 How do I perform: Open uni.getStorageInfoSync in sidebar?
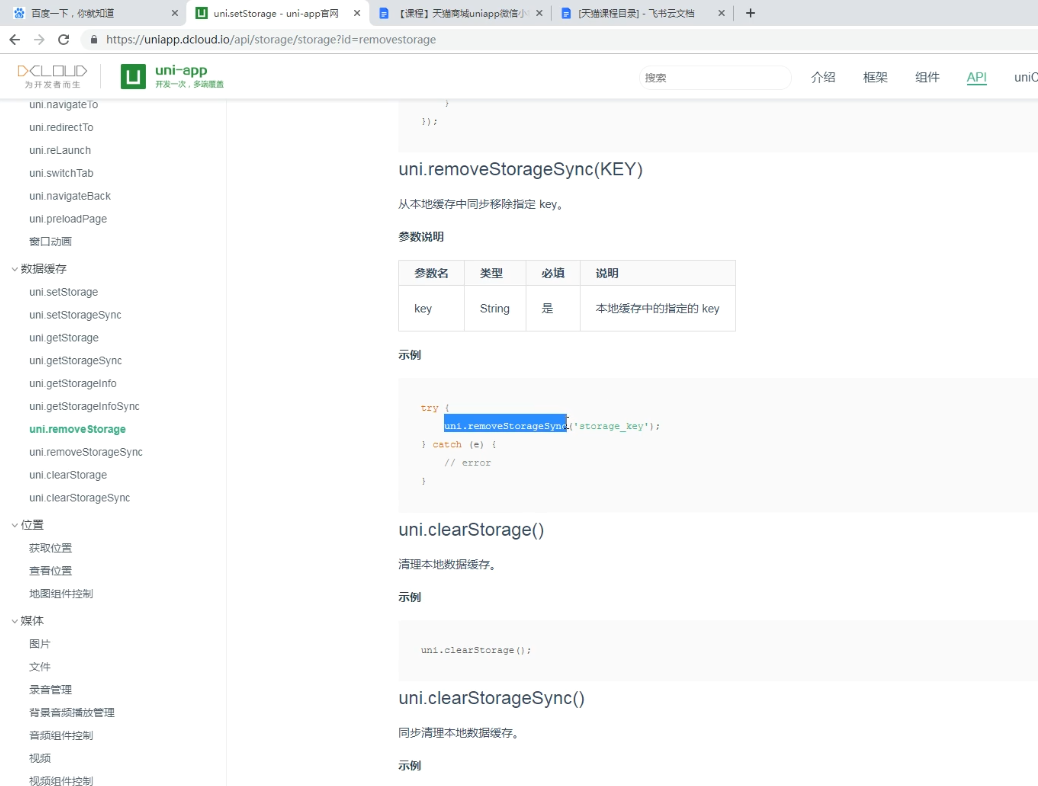pos(84,406)
